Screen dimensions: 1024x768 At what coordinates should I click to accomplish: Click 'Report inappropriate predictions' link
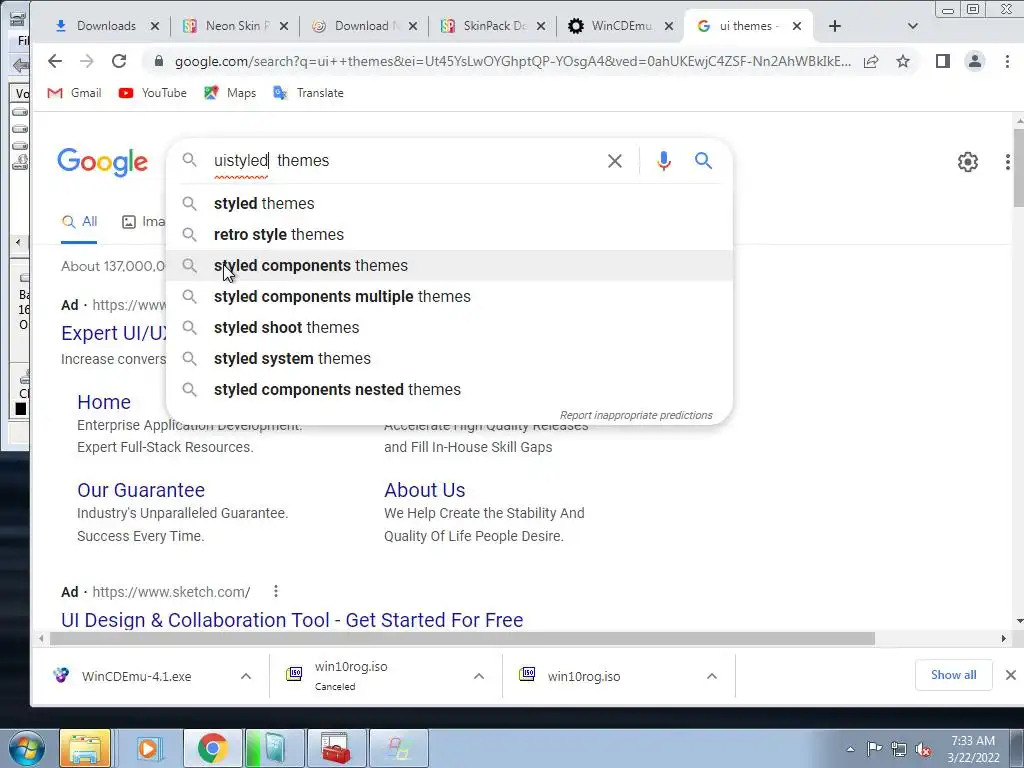(636, 415)
